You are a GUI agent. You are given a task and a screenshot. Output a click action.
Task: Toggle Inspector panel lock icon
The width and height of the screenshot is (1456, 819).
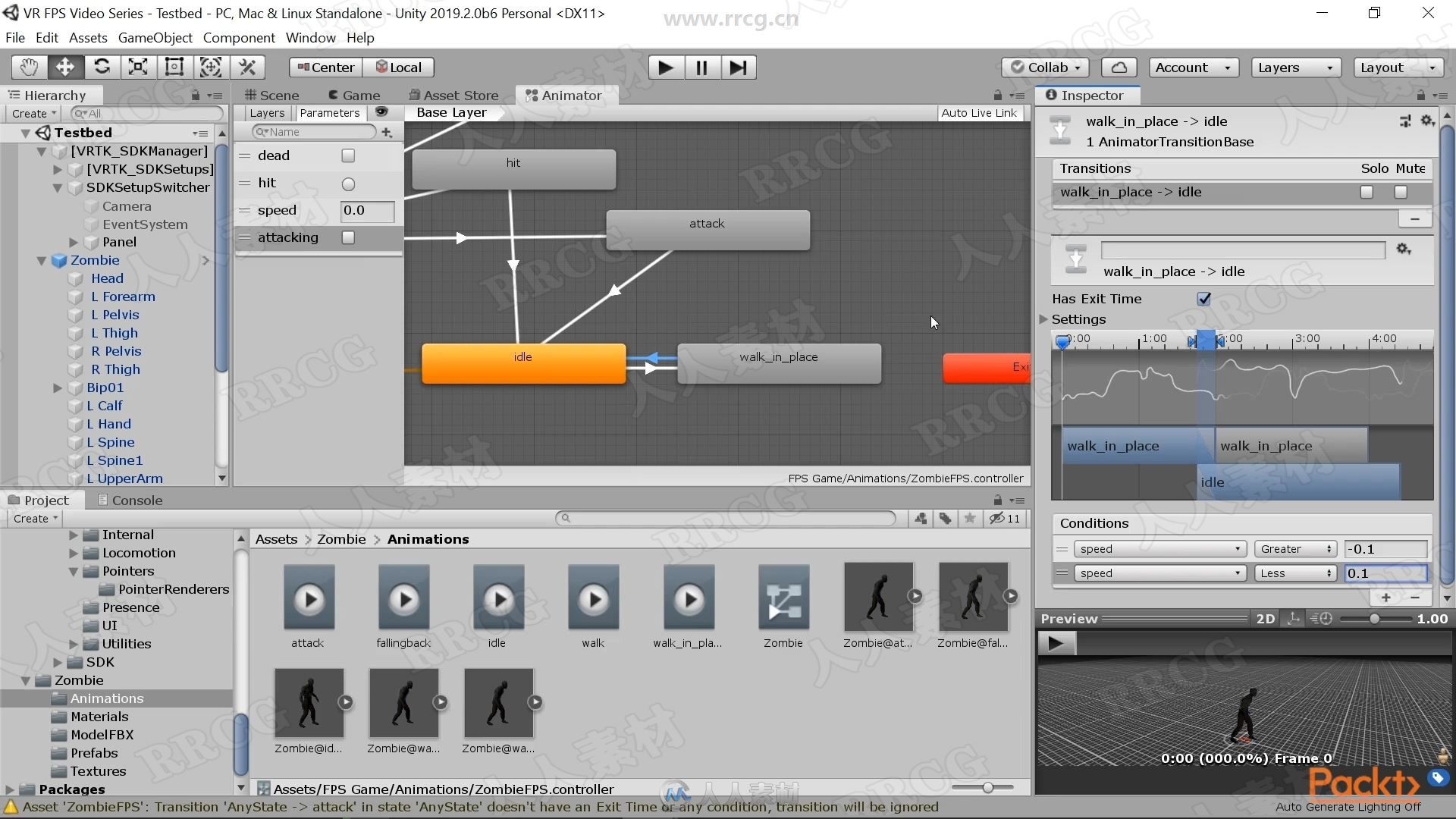[1420, 96]
